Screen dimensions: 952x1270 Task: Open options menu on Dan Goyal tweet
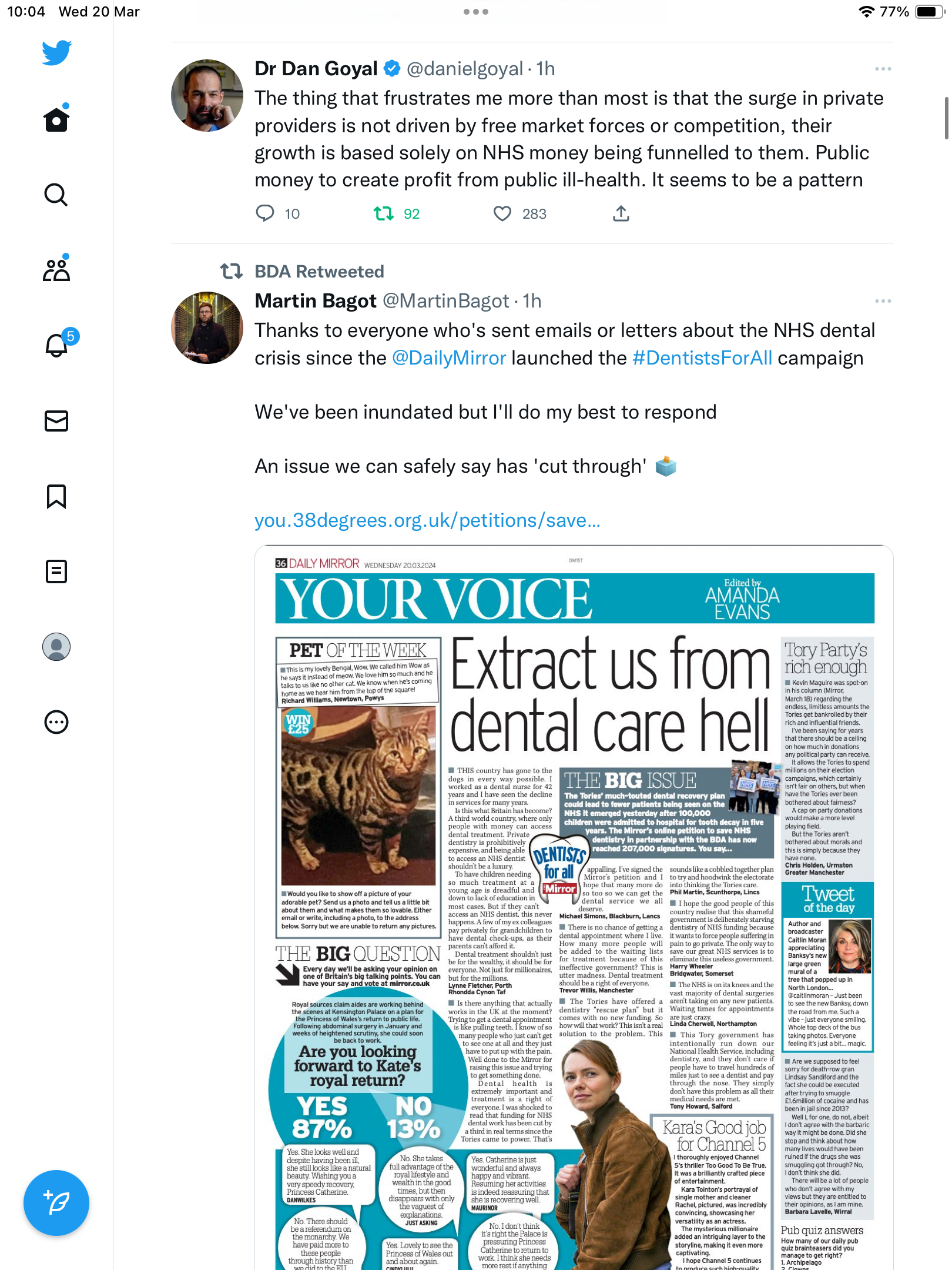[883, 69]
